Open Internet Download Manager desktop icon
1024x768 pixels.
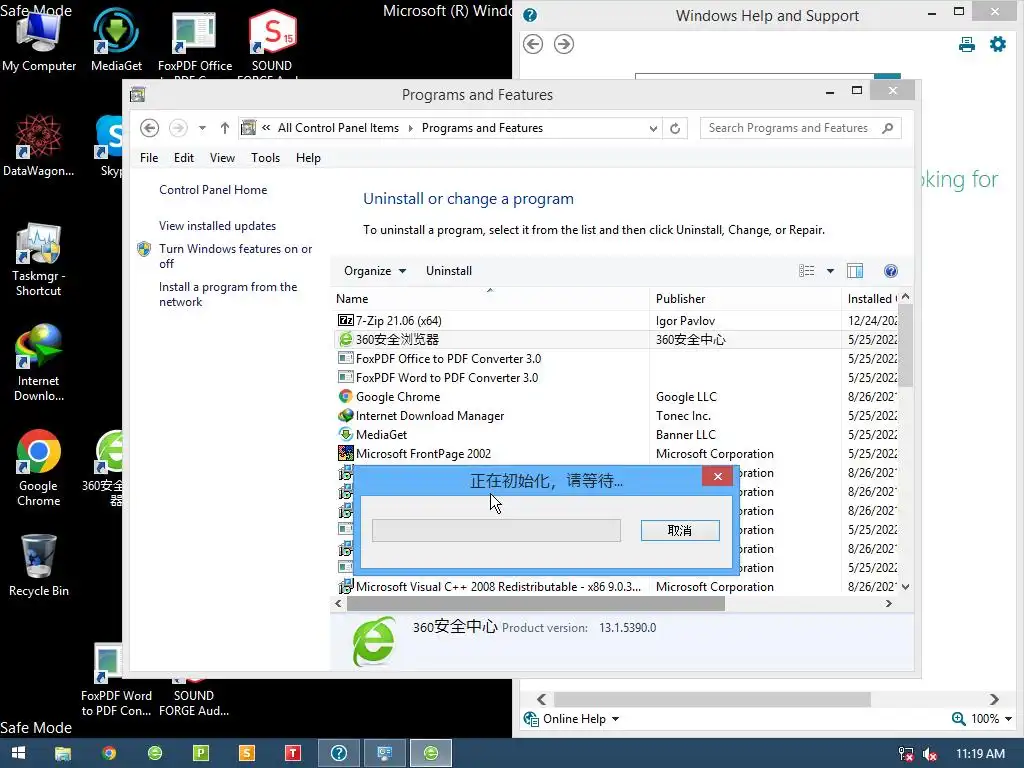click(39, 363)
